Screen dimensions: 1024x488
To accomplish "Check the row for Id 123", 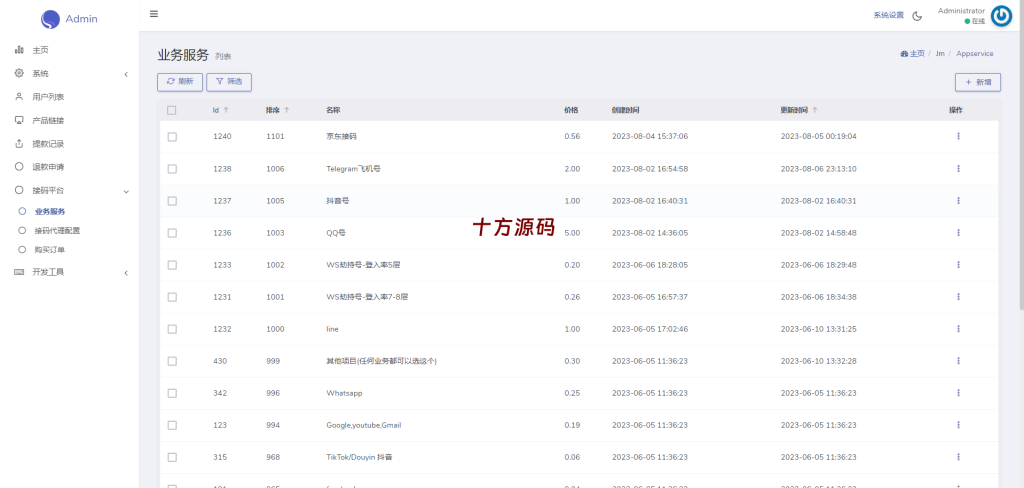I will [x=172, y=425].
